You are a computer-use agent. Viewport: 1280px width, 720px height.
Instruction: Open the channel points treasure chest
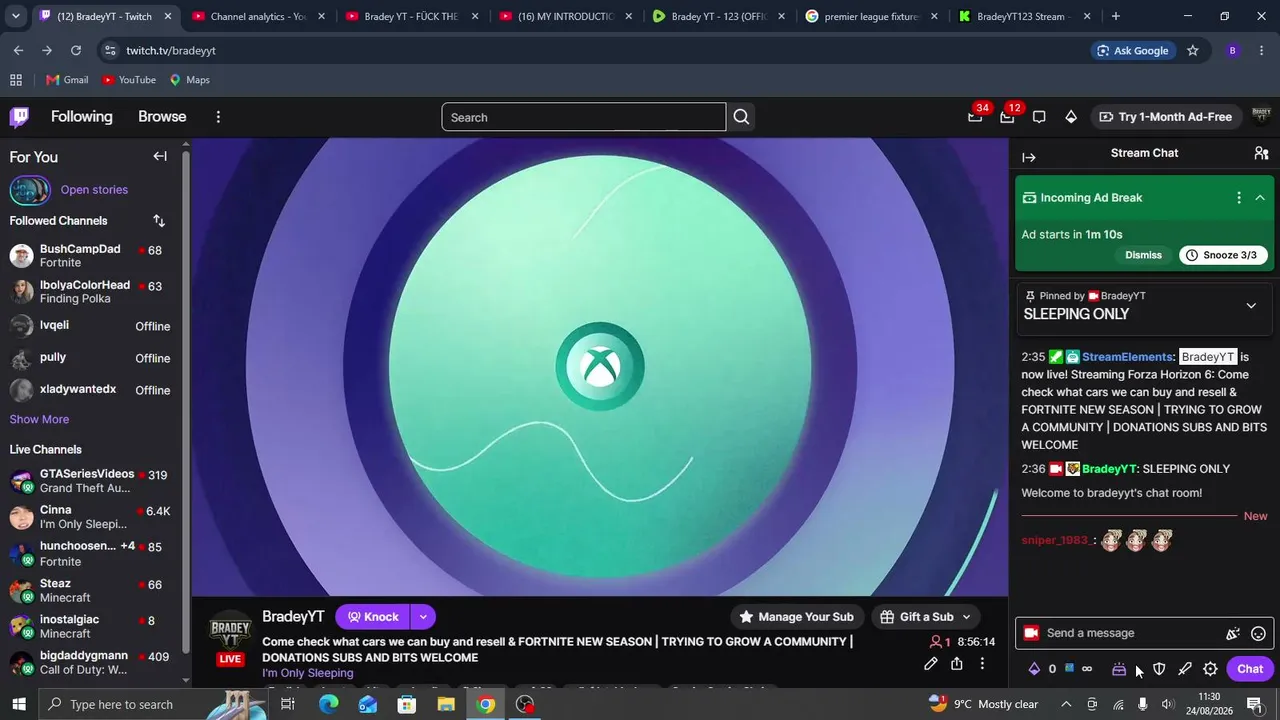pyautogui.click(x=1119, y=669)
